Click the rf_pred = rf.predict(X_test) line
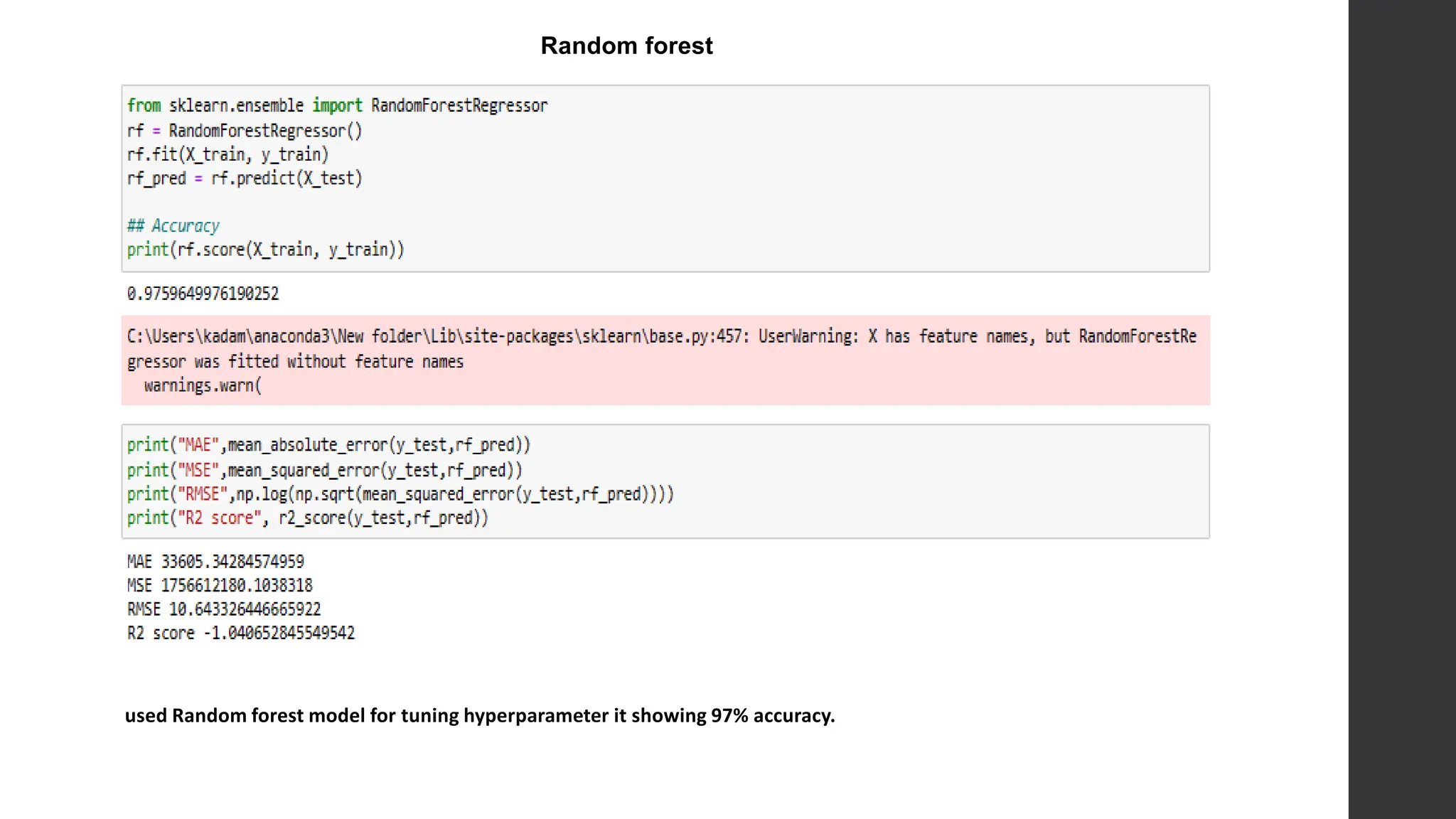This screenshot has height=819, width=1456. pyautogui.click(x=245, y=178)
